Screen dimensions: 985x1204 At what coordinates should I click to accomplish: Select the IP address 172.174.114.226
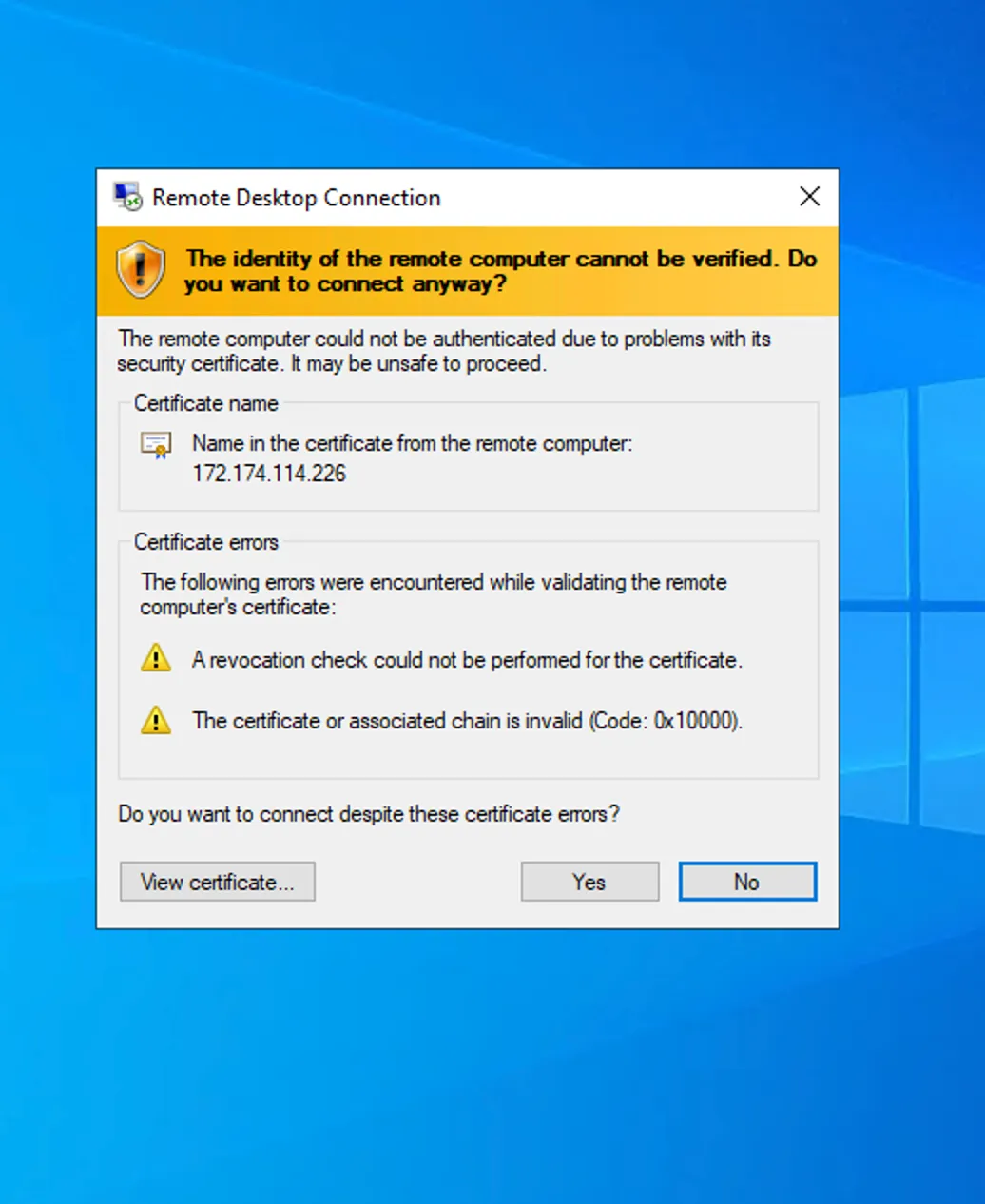(269, 474)
